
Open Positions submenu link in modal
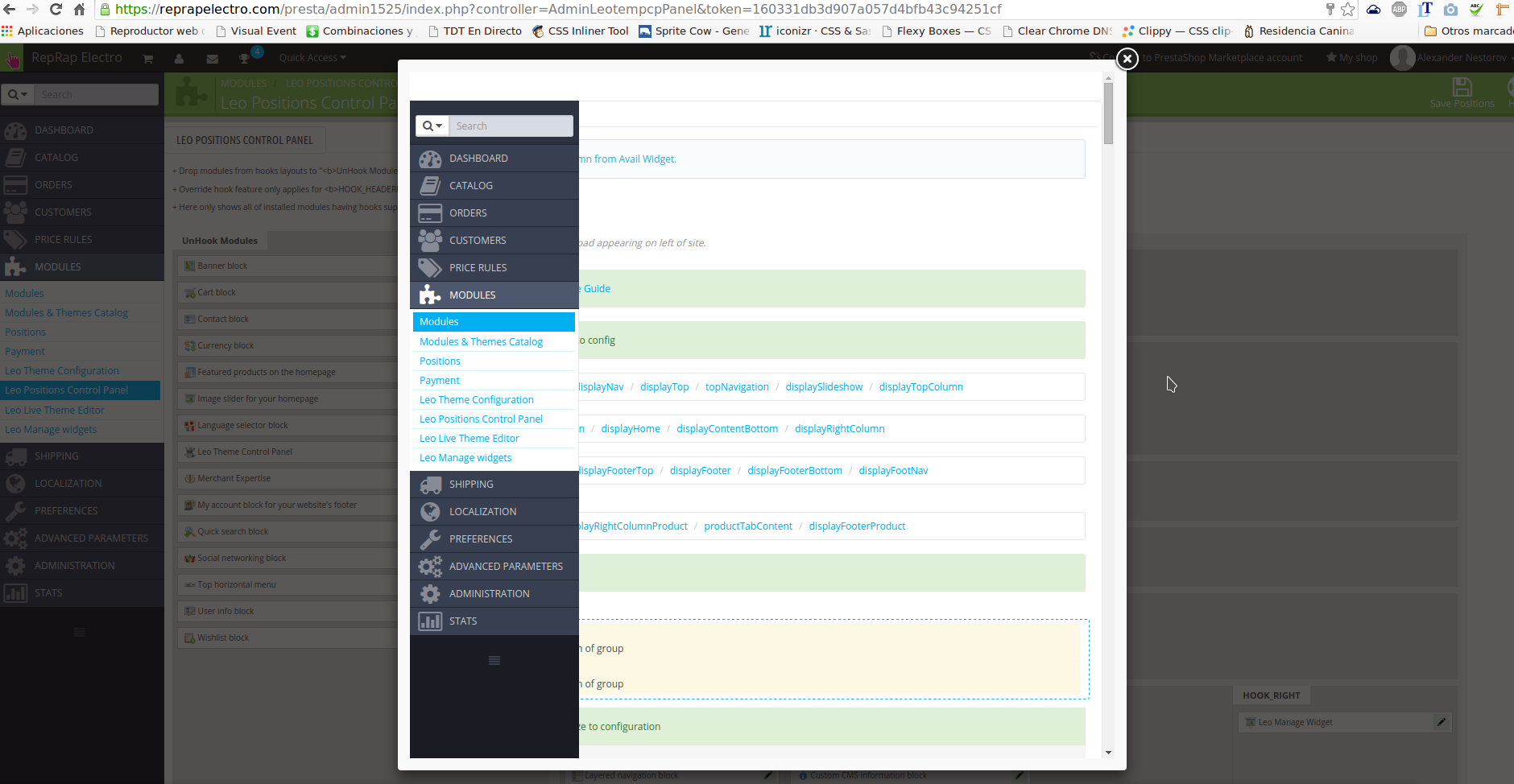tap(440, 361)
